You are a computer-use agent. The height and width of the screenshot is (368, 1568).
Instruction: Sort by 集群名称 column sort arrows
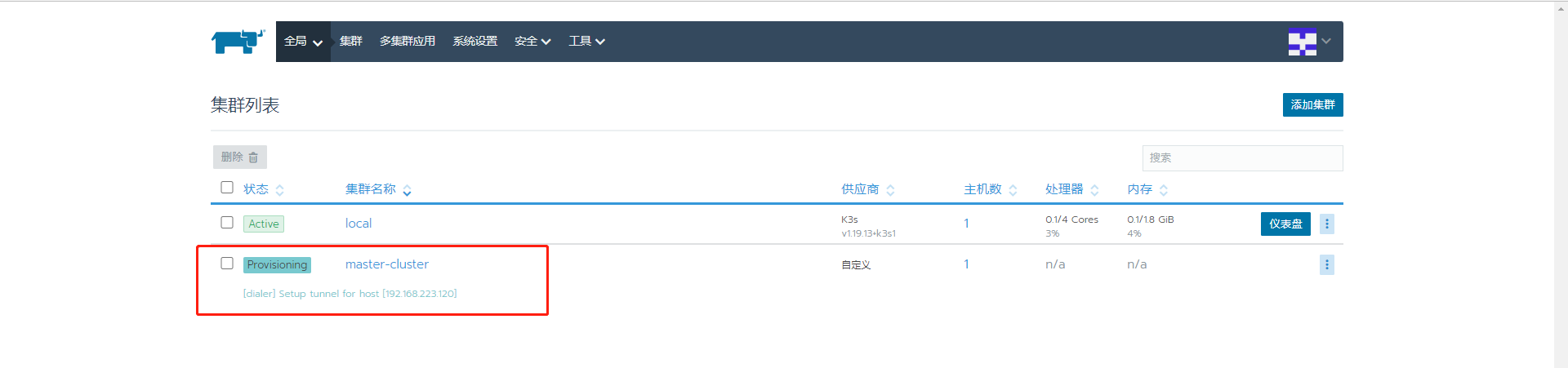[x=407, y=190]
